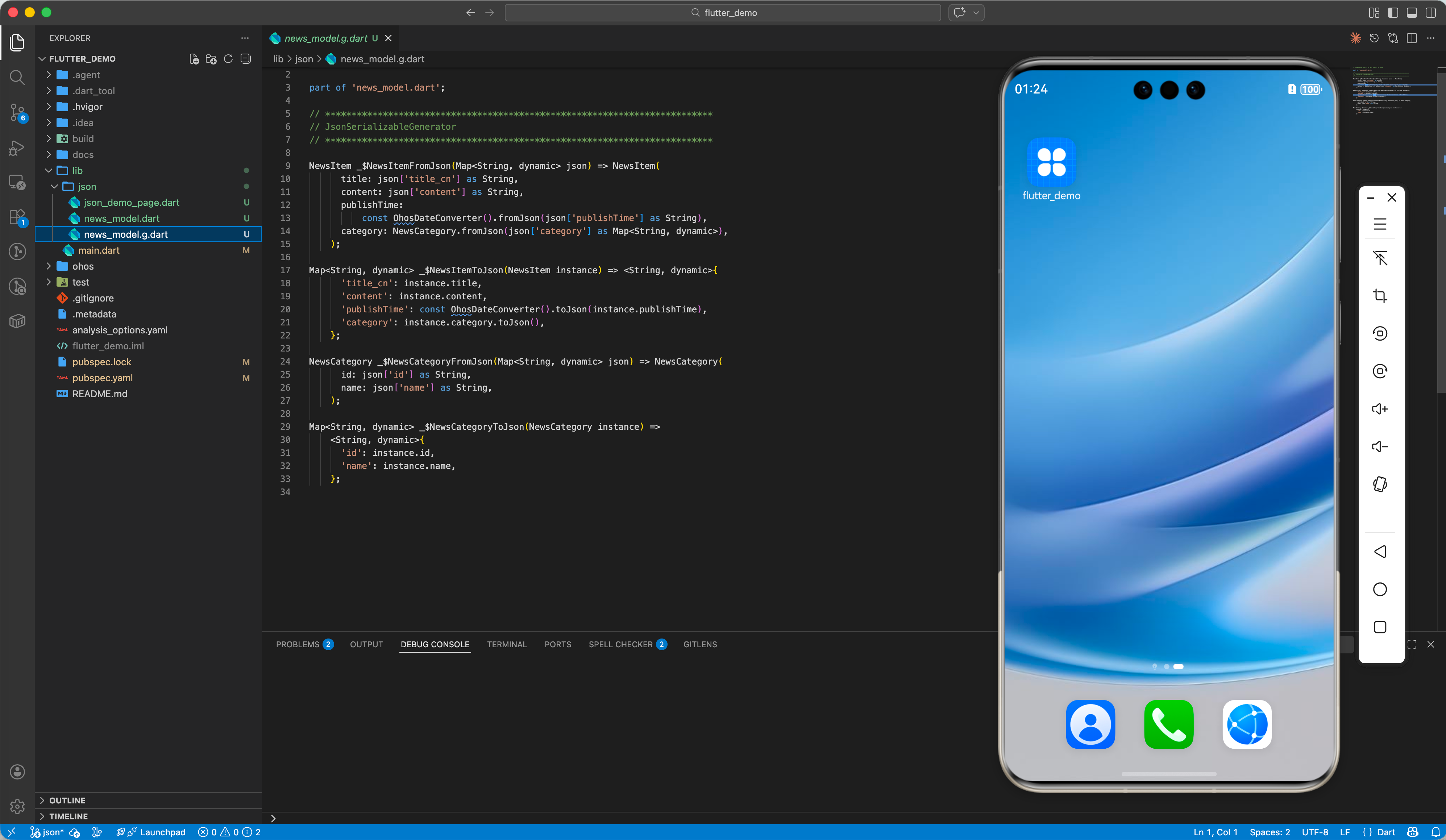Screen dimensions: 1446x840
Task: Collapse the lib folder
Action: (77, 170)
